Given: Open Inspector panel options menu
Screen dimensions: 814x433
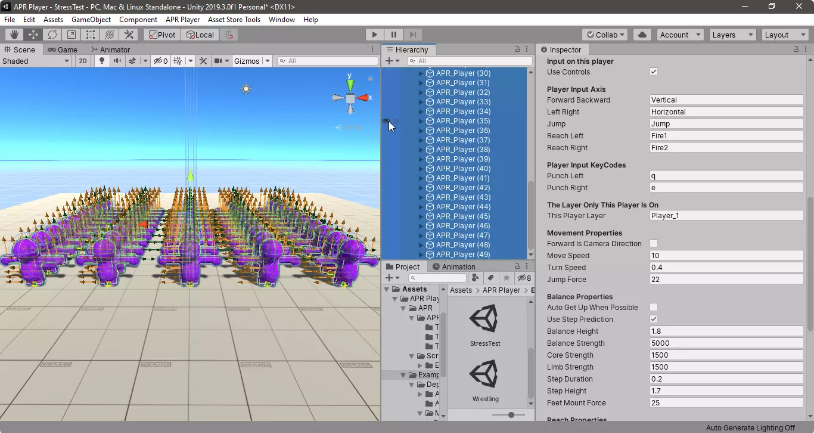Looking at the screenshot, I should (x=806, y=49).
